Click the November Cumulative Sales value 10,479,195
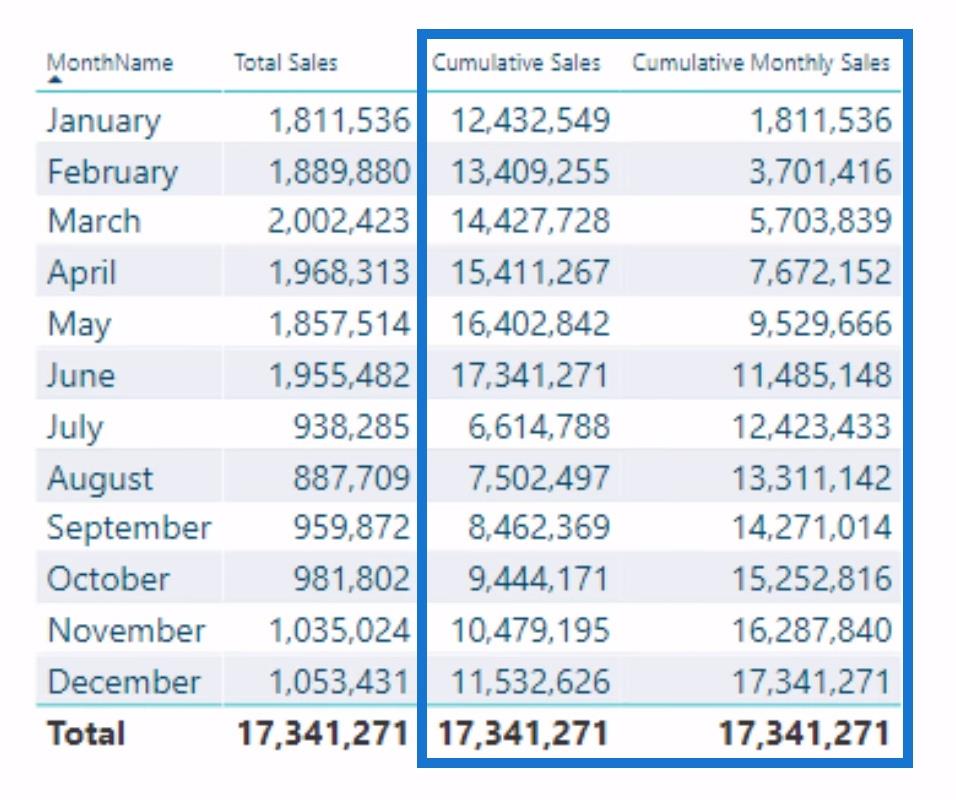Screen dimensions: 956x800 [x=530, y=630]
